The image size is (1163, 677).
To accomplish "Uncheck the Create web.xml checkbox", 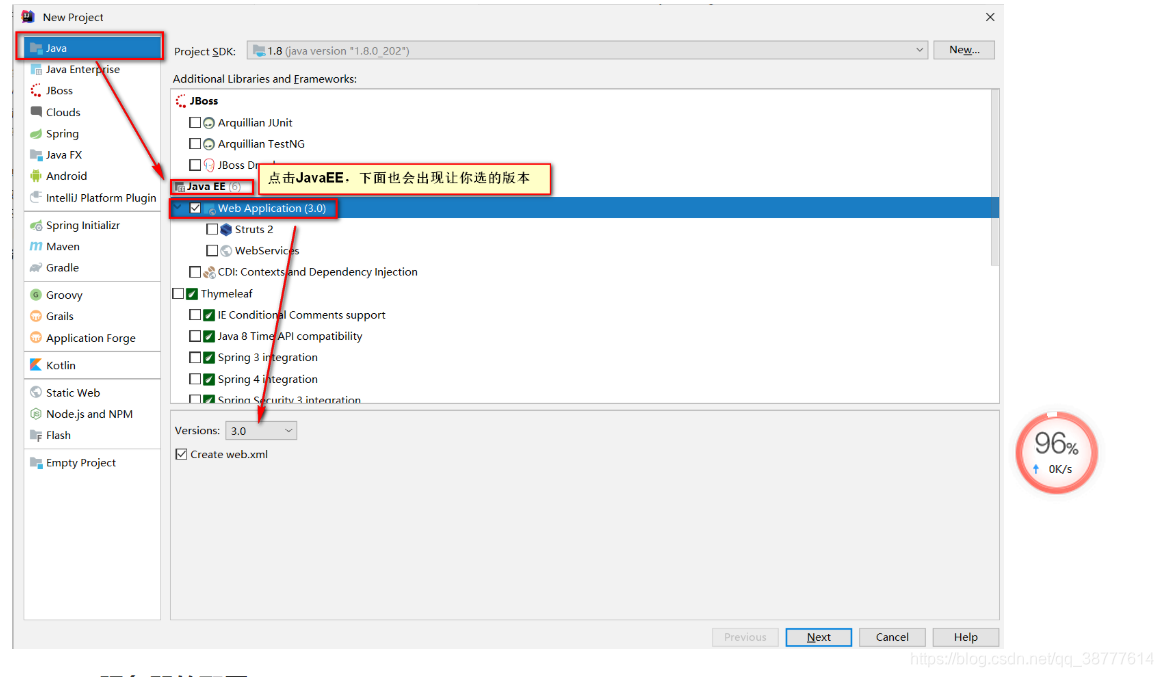I will pyautogui.click(x=181, y=454).
